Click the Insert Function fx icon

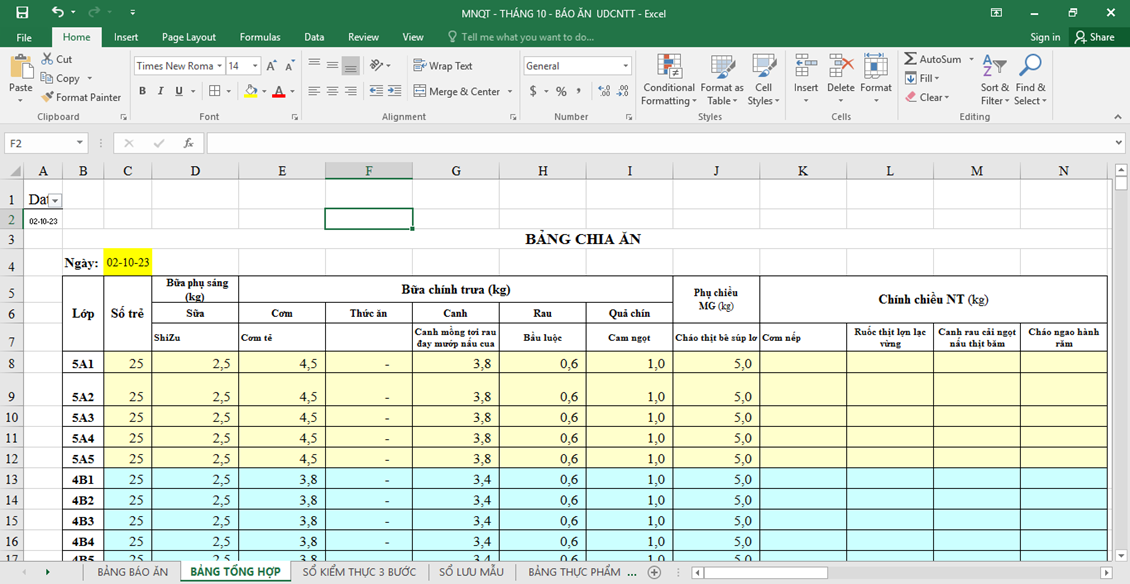pyautogui.click(x=188, y=144)
